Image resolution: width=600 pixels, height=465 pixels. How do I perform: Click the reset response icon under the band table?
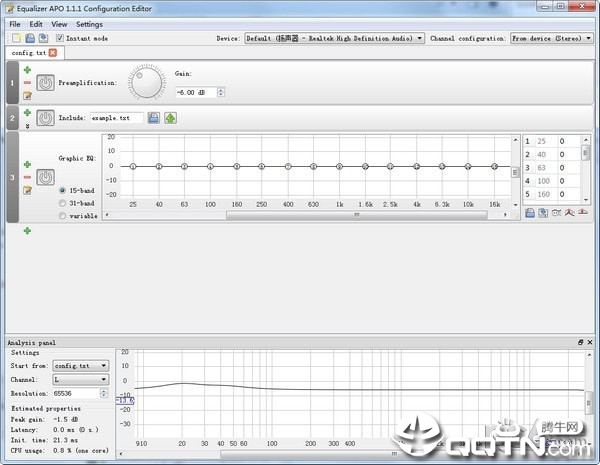(x=583, y=212)
